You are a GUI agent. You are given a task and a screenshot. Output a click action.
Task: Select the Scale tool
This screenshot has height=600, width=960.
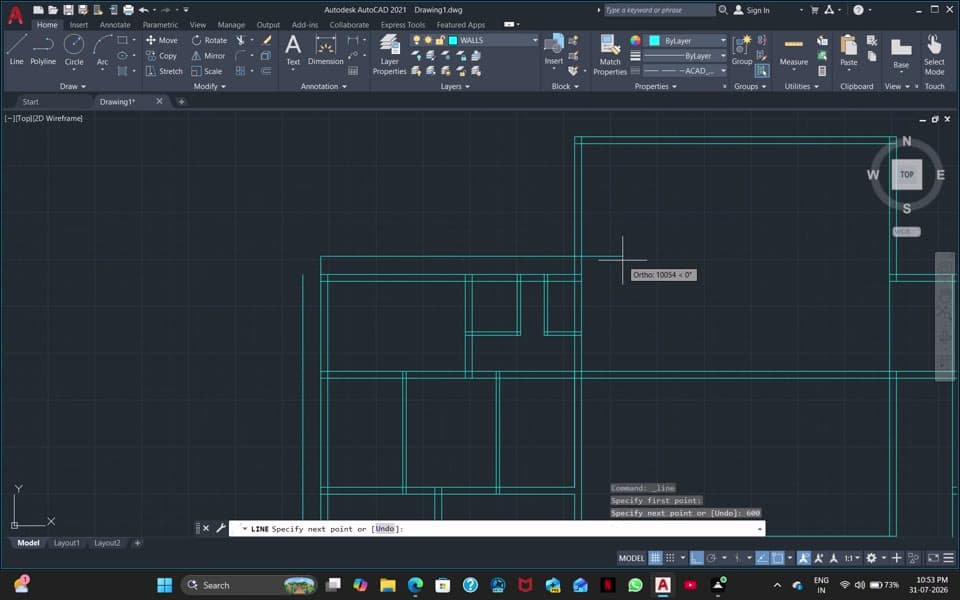207,71
